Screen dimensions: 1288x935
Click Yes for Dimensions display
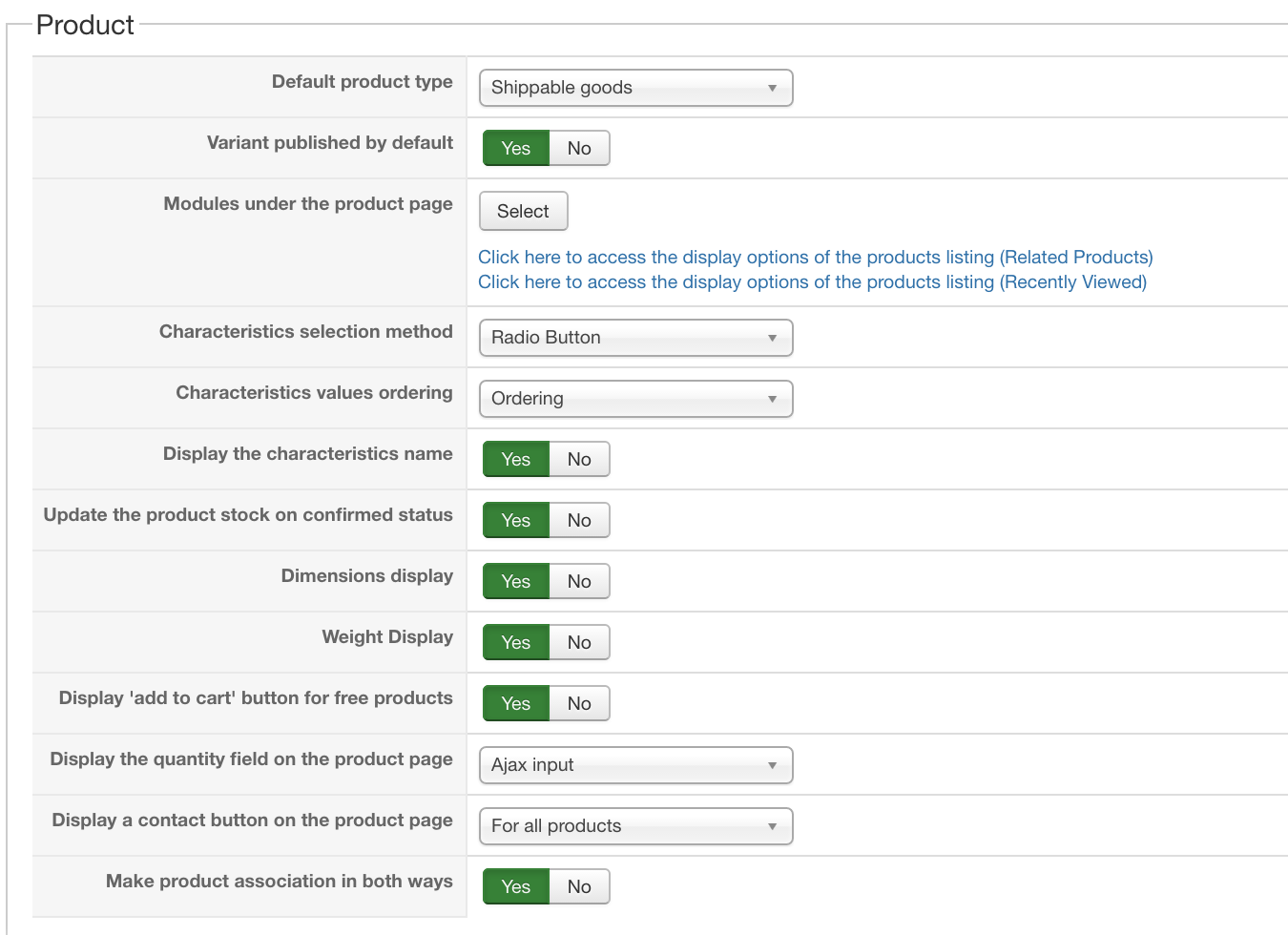[x=516, y=582]
